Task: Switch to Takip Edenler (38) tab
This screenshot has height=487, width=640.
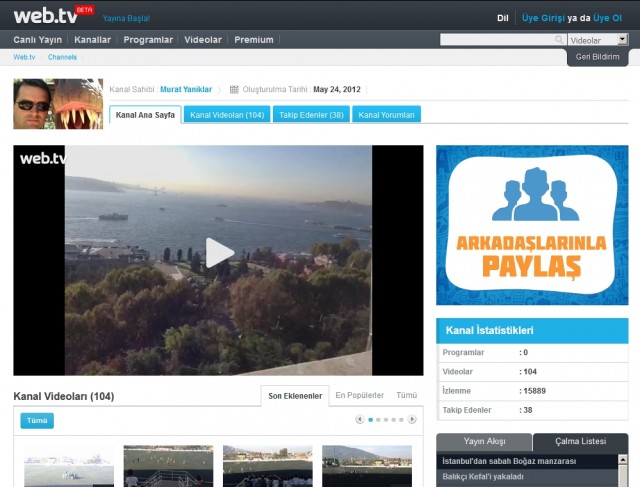Action: pos(311,115)
